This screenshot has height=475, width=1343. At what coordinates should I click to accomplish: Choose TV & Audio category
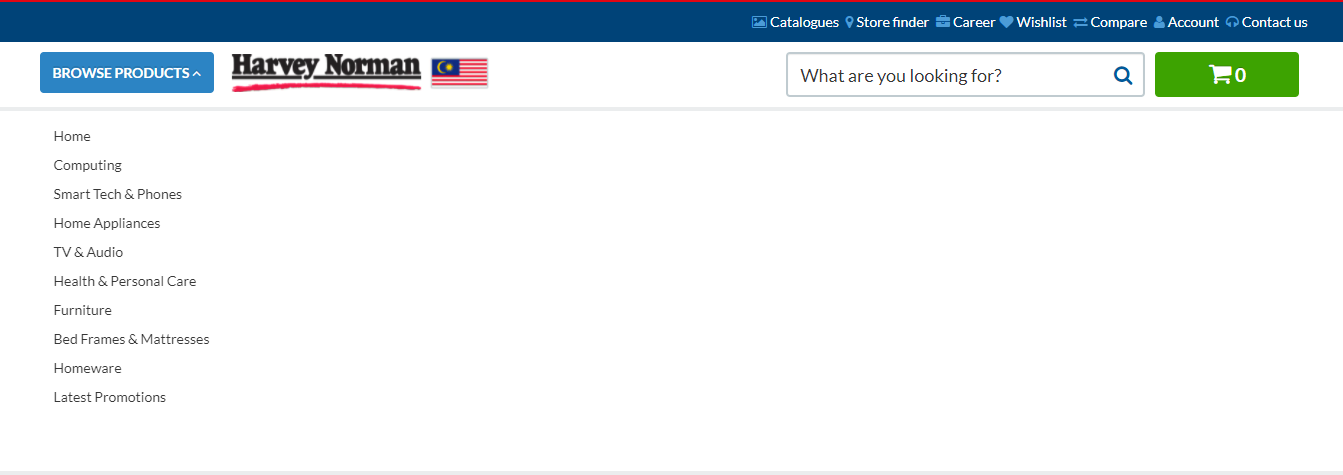[89, 252]
